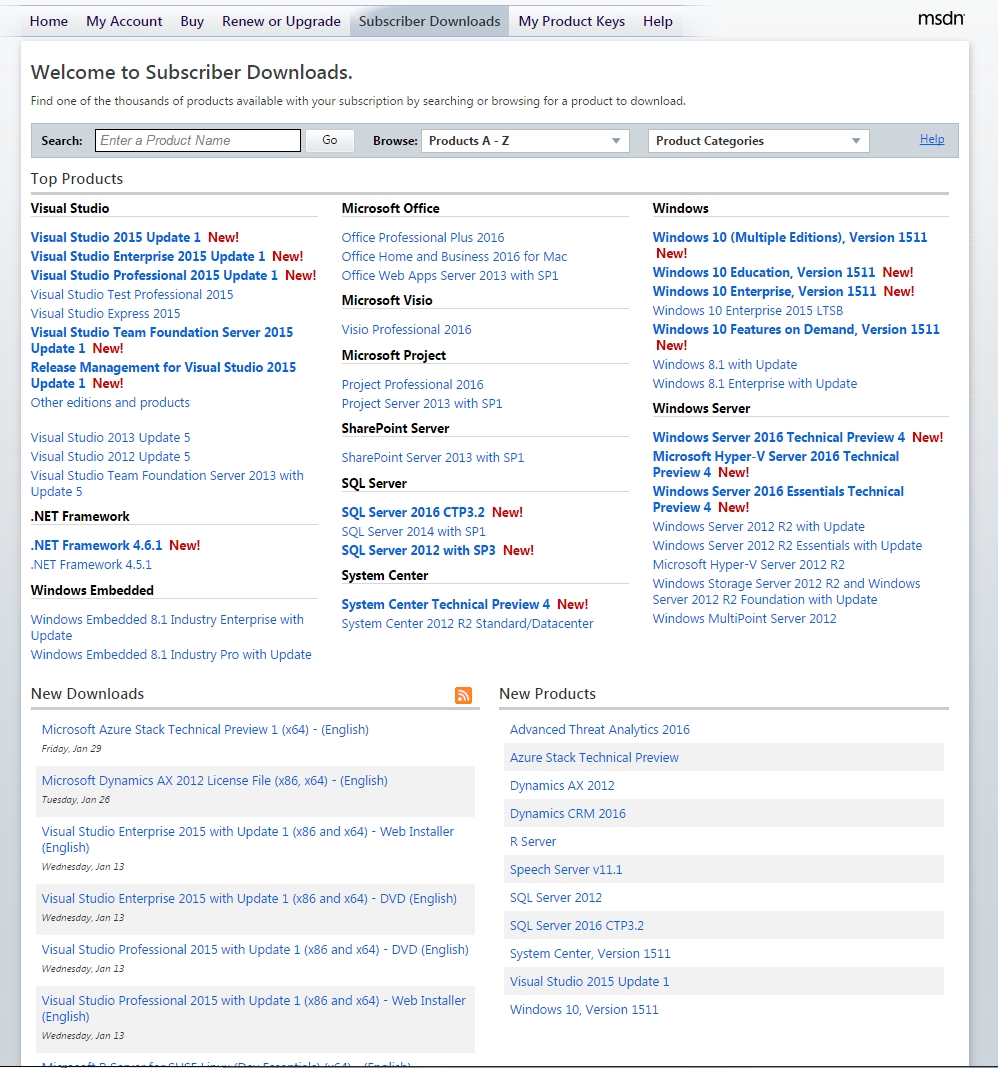Image resolution: width=998 pixels, height=1068 pixels.
Task: Open Visual Studio 2012 Update 5
Action: pyautogui.click(x=110, y=457)
